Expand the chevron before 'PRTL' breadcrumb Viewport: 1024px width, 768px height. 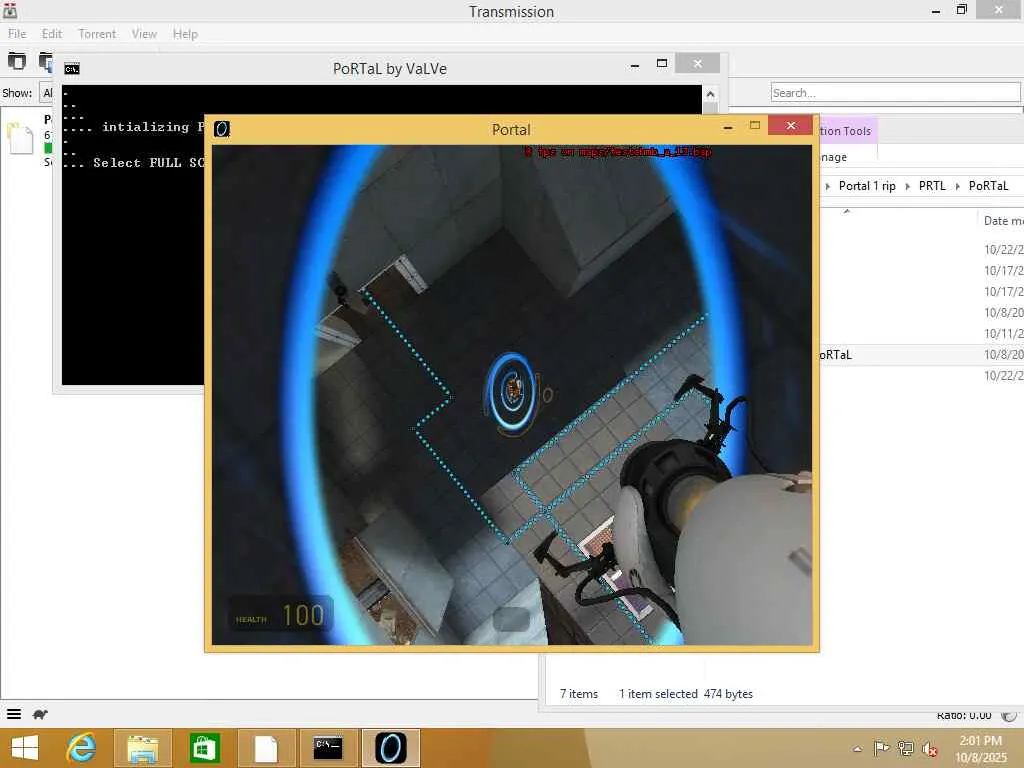pyautogui.click(x=907, y=187)
